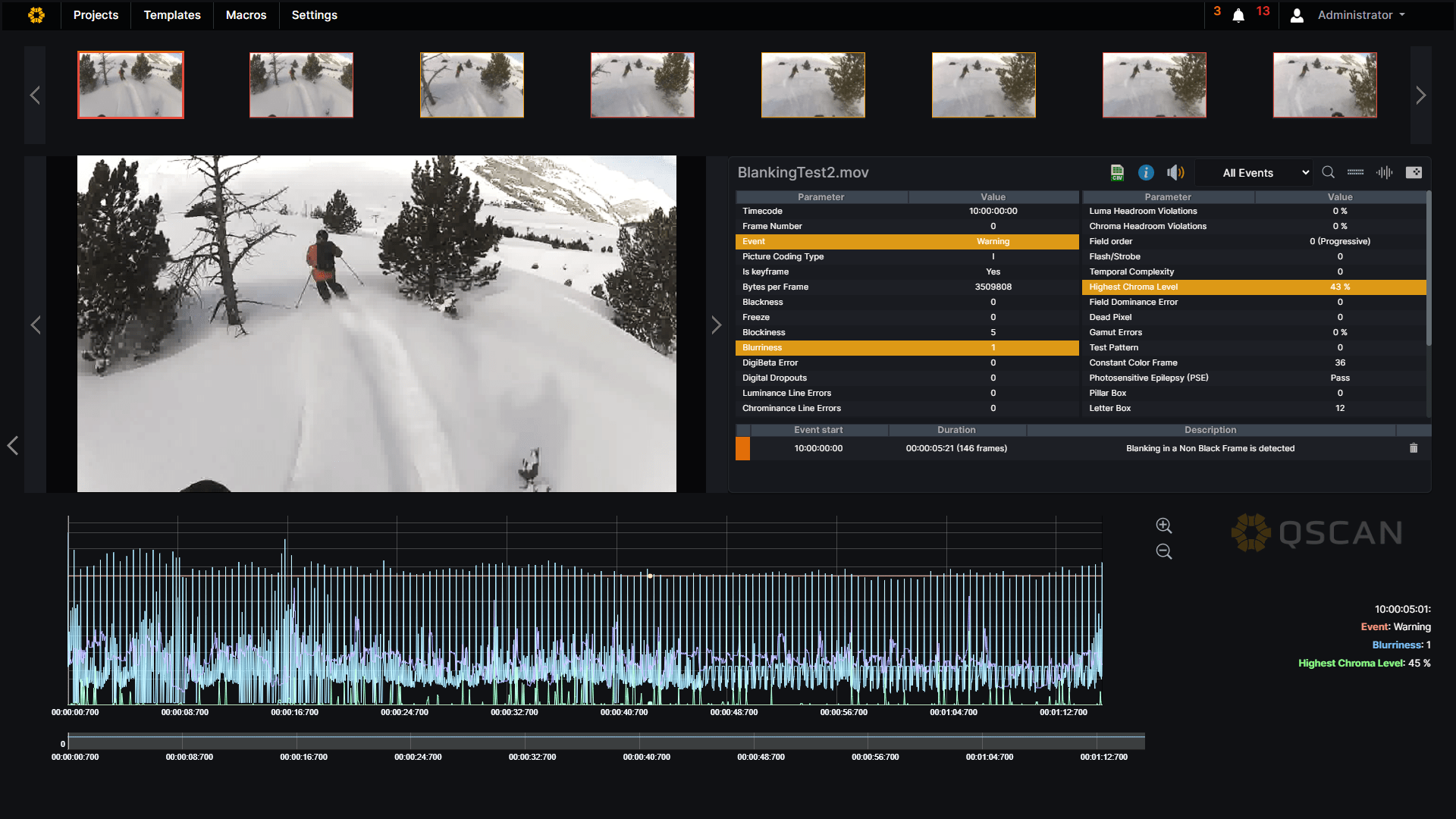The width and height of the screenshot is (1456, 819).
Task: Zoom out of the analysis graph
Action: click(1163, 552)
